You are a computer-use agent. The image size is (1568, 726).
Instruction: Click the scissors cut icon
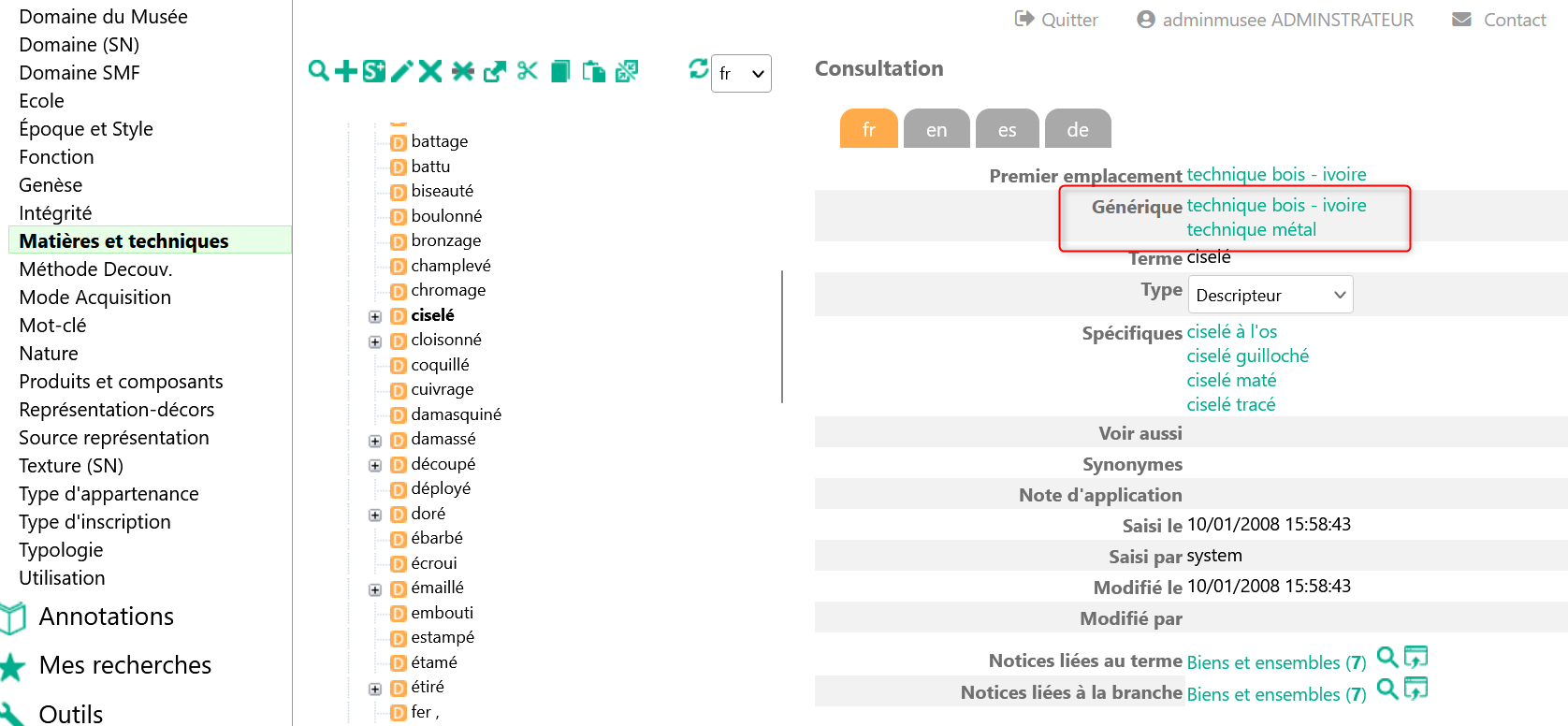coord(528,71)
